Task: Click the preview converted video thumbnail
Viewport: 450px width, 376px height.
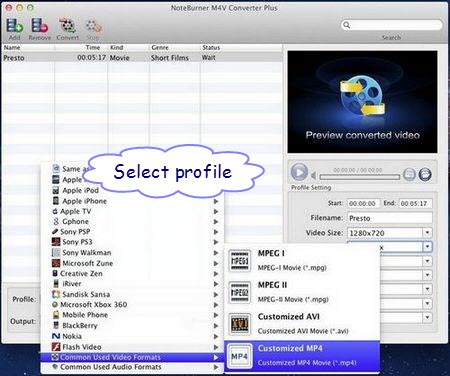Action: (362, 102)
